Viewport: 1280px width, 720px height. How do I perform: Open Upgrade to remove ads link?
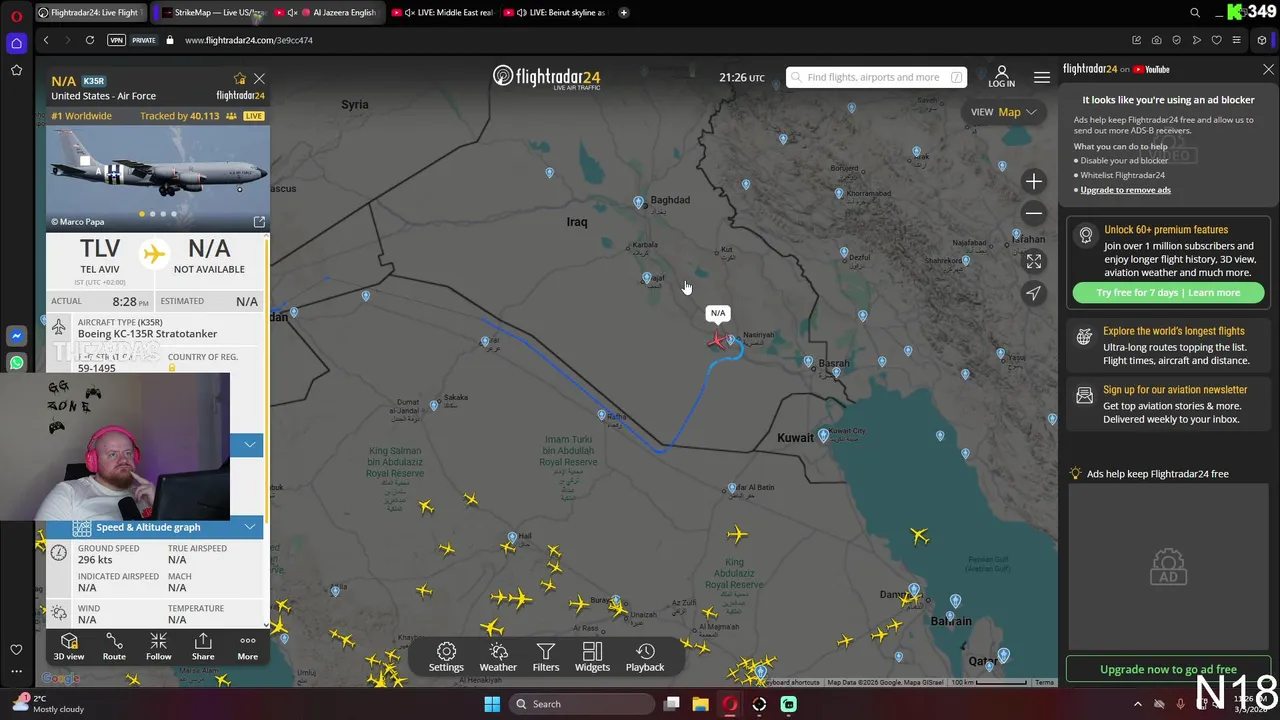1125,190
